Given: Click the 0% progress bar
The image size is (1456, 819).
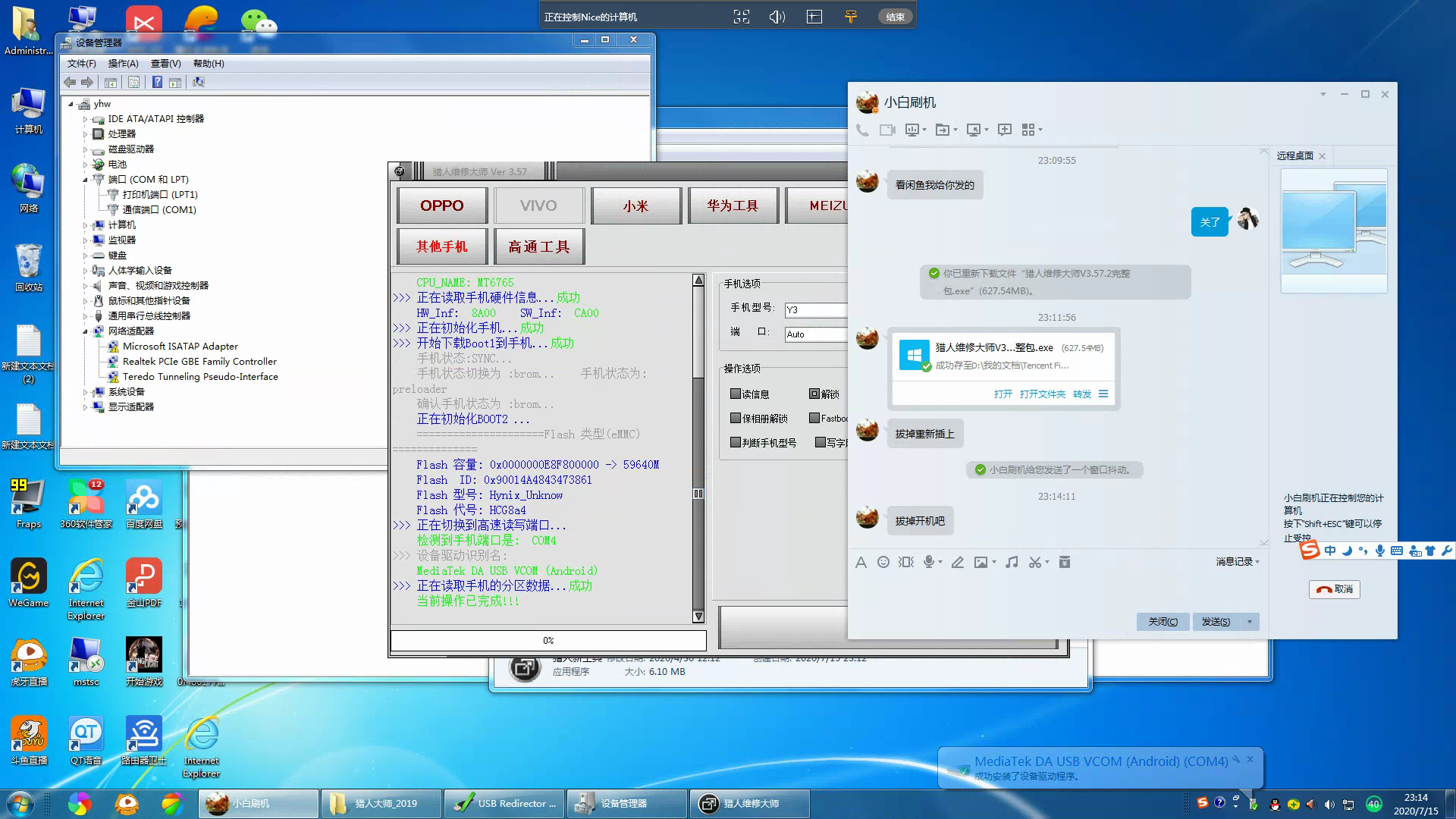Looking at the screenshot, I should coord(548,641).
